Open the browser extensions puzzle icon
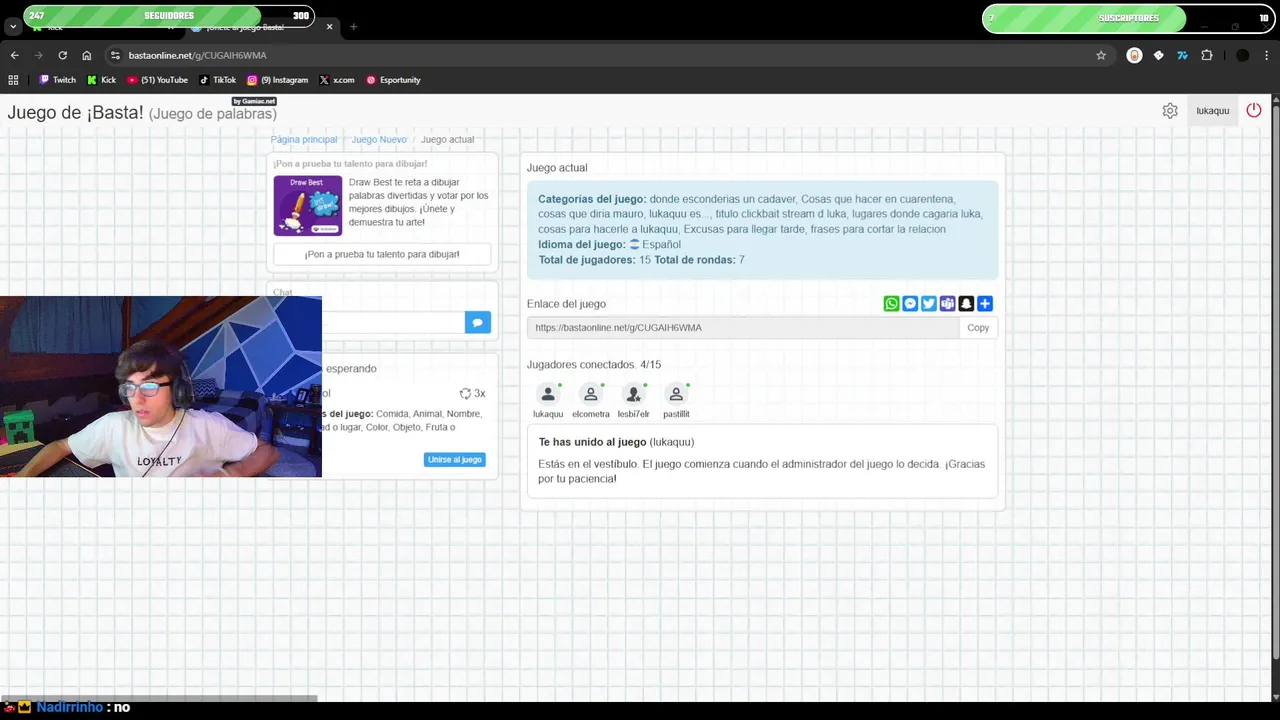 coord(1206,55)
